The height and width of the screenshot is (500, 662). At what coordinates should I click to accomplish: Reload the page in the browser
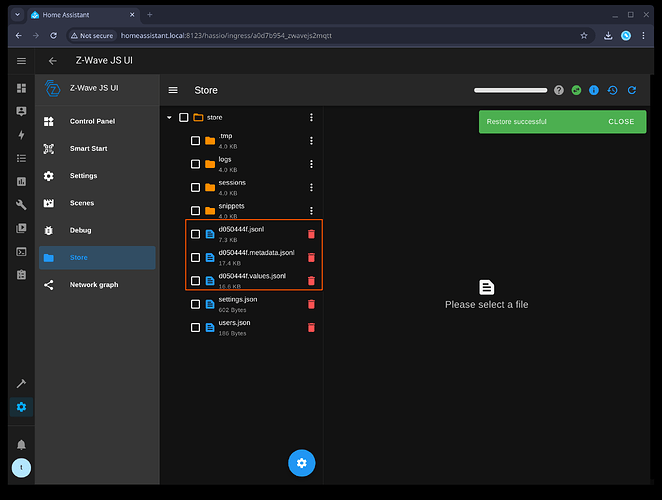(x=53, y=35)
